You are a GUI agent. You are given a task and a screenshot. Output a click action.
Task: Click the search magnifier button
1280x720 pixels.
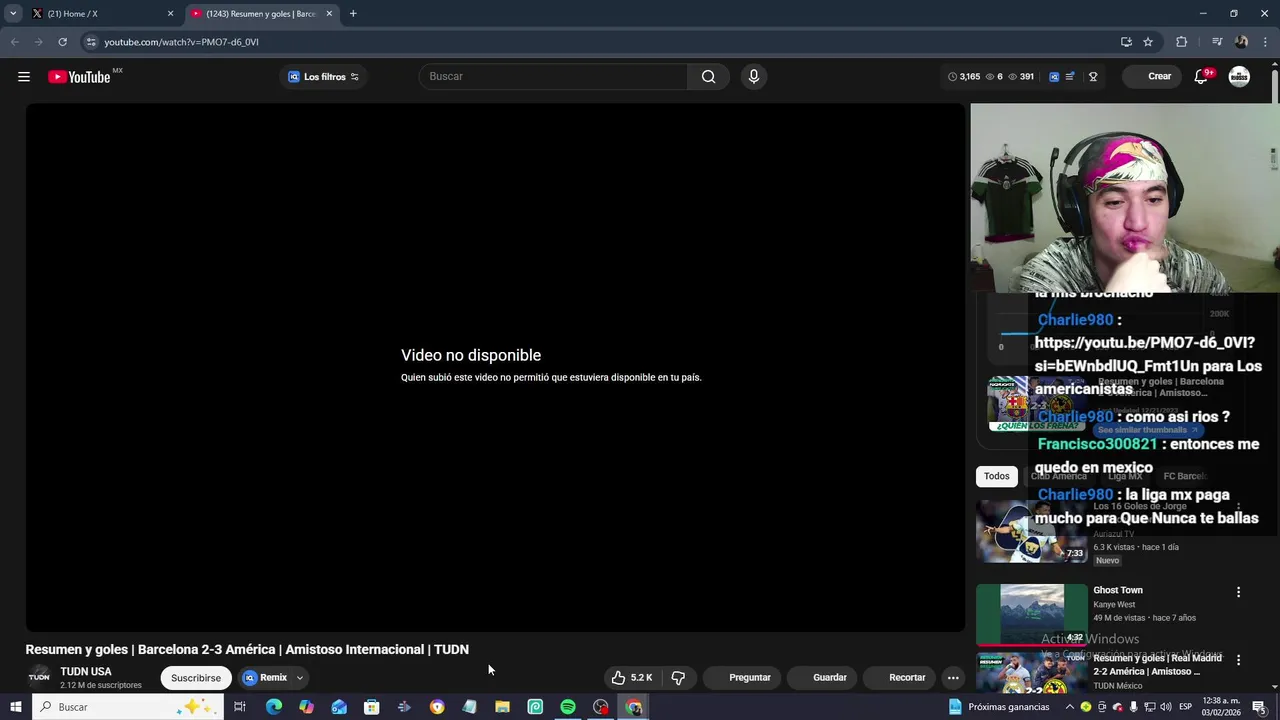(708, 77)
